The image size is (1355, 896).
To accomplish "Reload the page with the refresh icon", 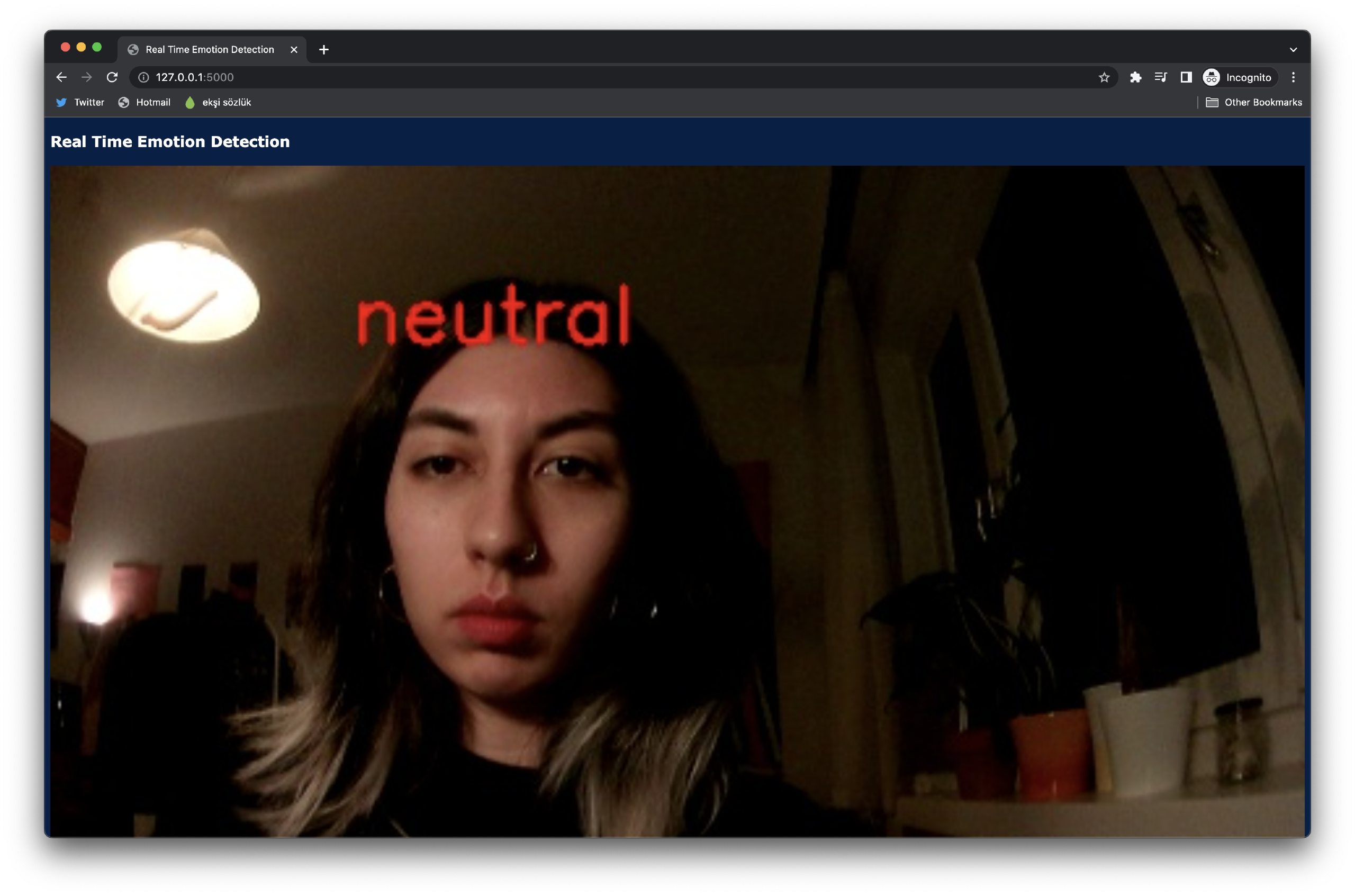I will [x=112, y=77].
